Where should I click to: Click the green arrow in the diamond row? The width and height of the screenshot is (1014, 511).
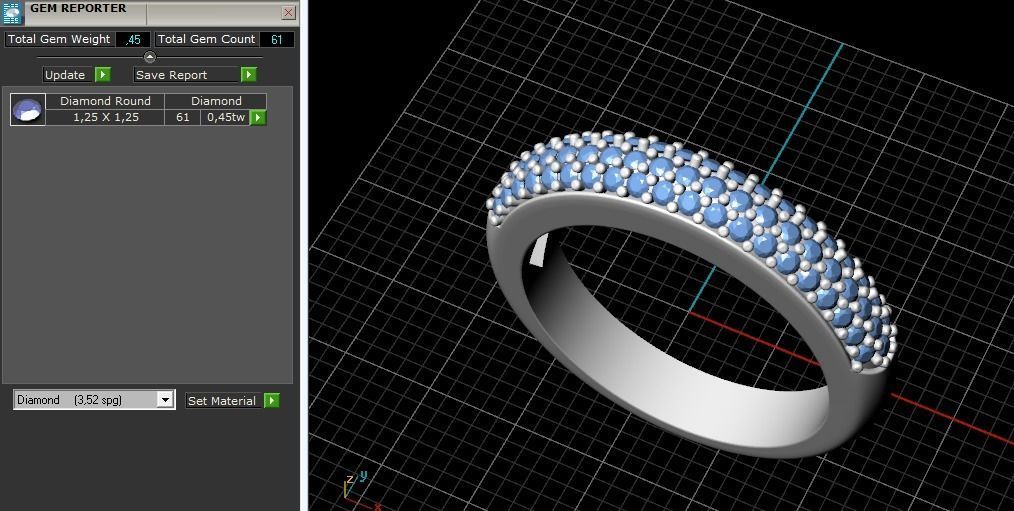258,118
